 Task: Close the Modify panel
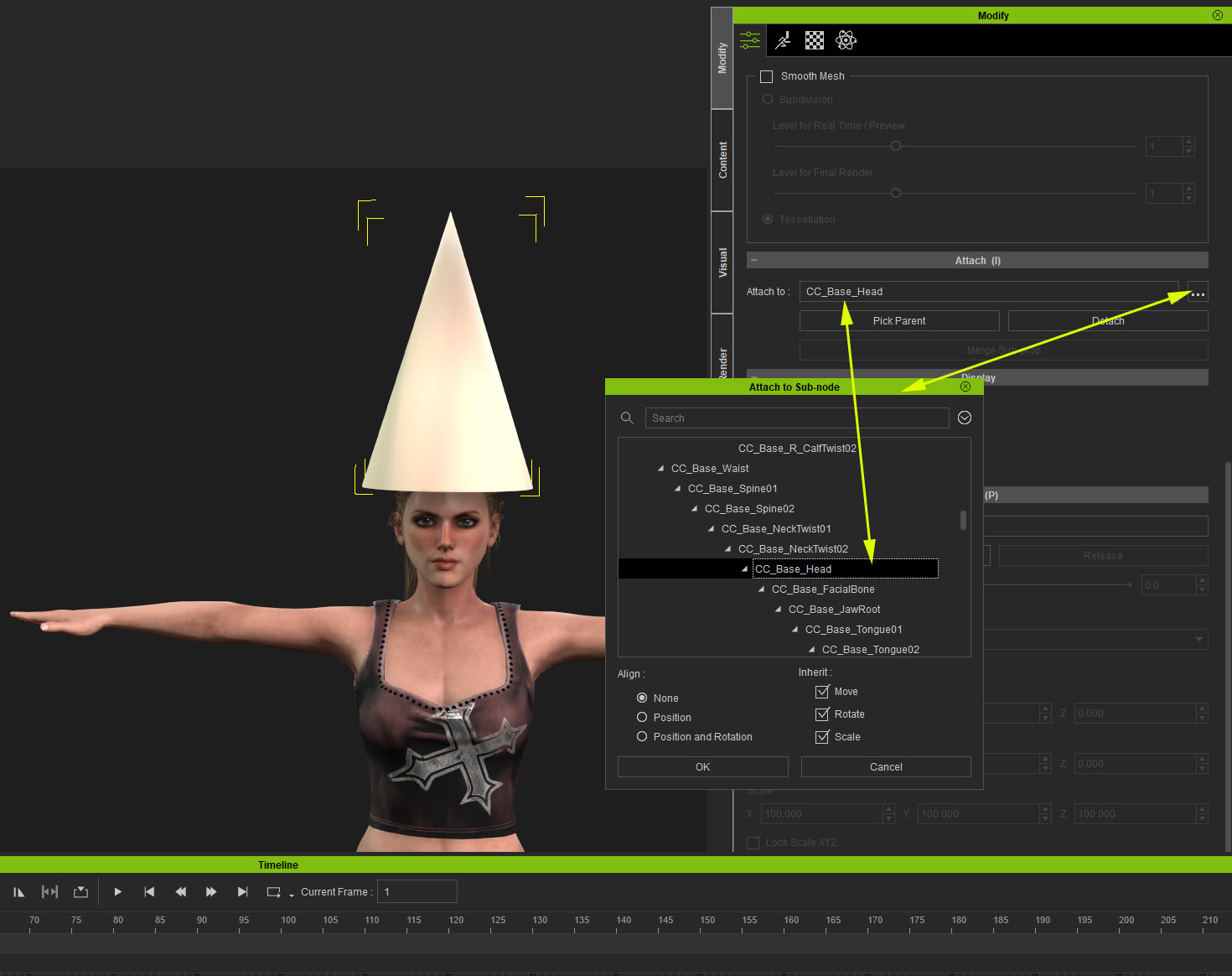(x=1218, y=15)
